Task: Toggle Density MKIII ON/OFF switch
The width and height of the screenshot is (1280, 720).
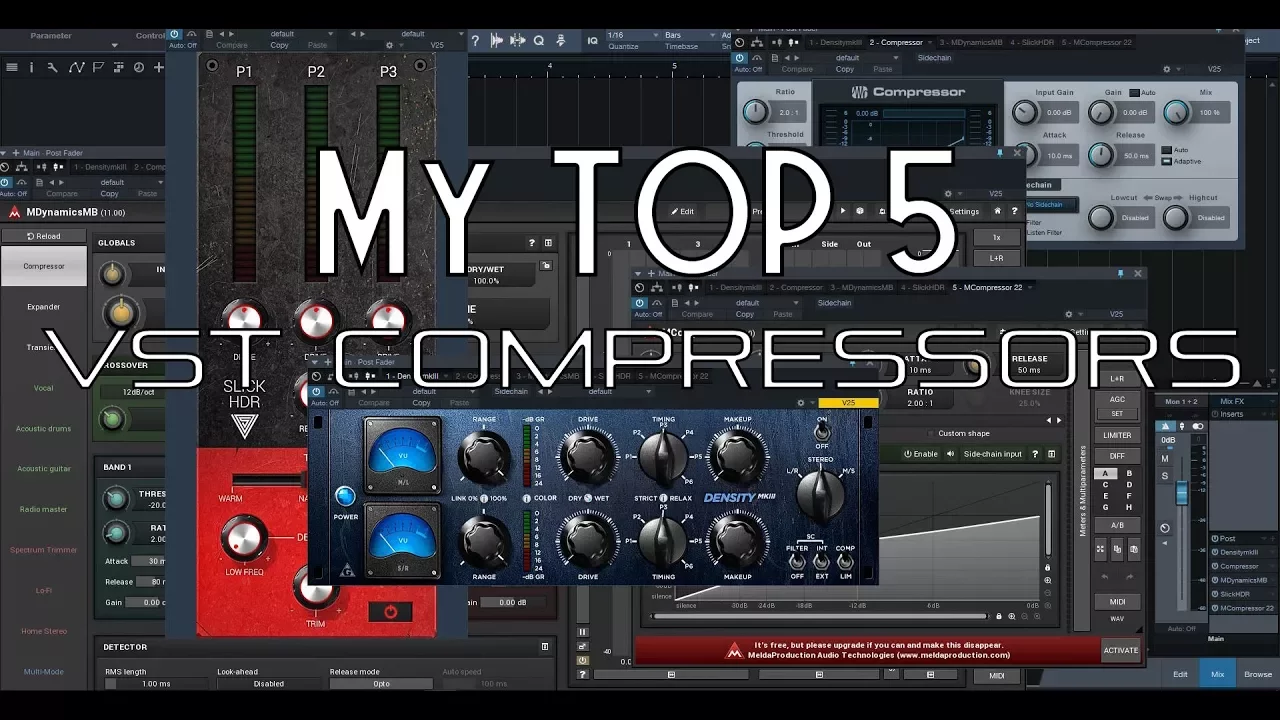Action: coord(822,434)
